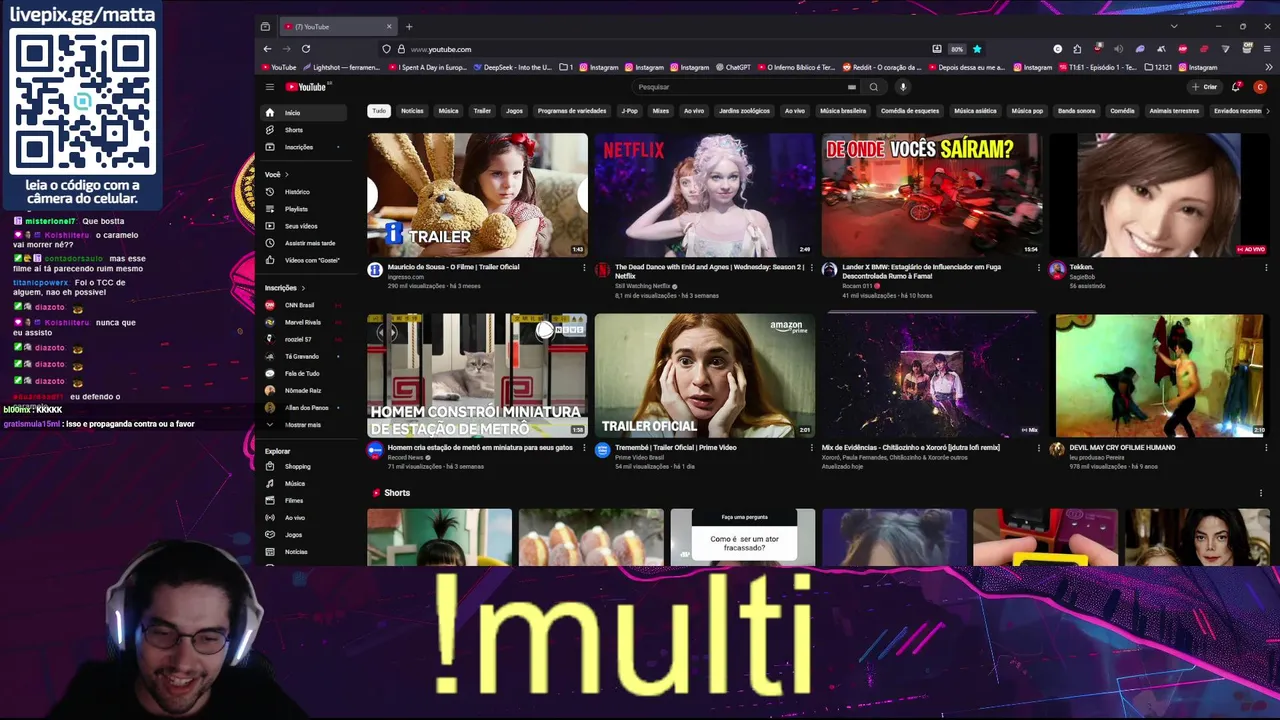Reload the browser page

click(x=306, y=49)
